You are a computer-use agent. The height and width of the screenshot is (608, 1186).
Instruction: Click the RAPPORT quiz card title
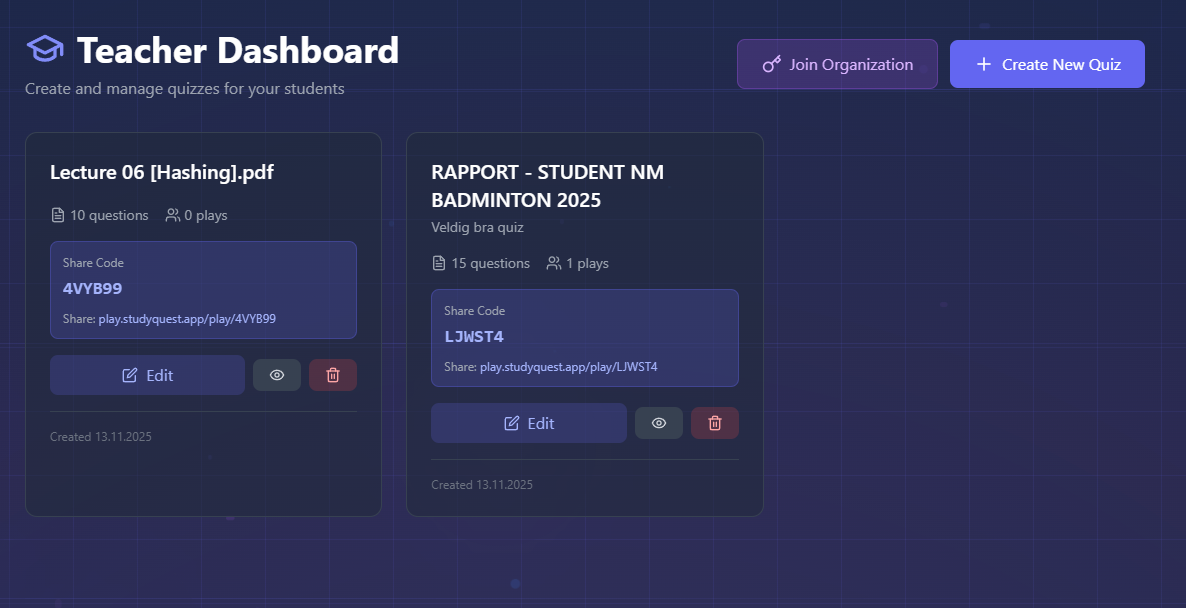546,185
